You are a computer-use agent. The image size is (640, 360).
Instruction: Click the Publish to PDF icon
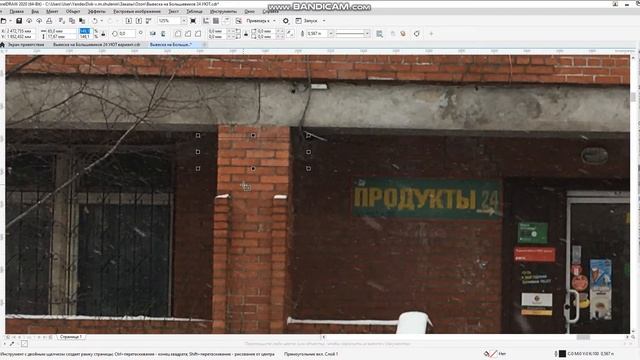[149, 20]
